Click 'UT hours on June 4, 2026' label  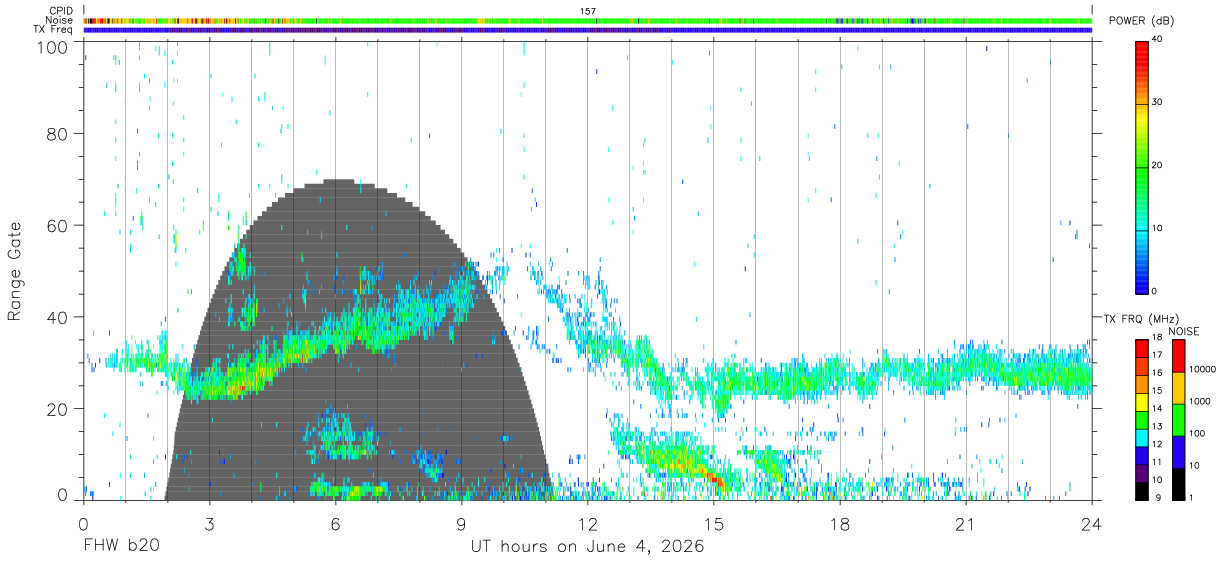point(588,547)
